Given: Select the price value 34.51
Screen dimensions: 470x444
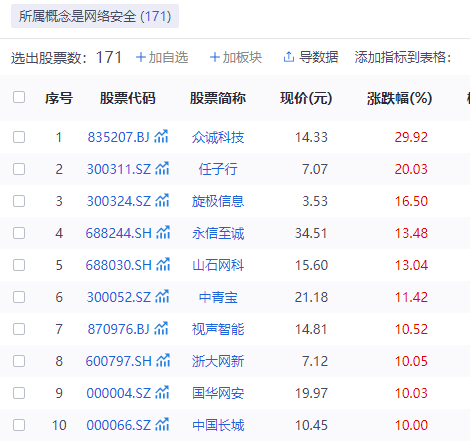Looking at the screenshot, I should [311, 233].
